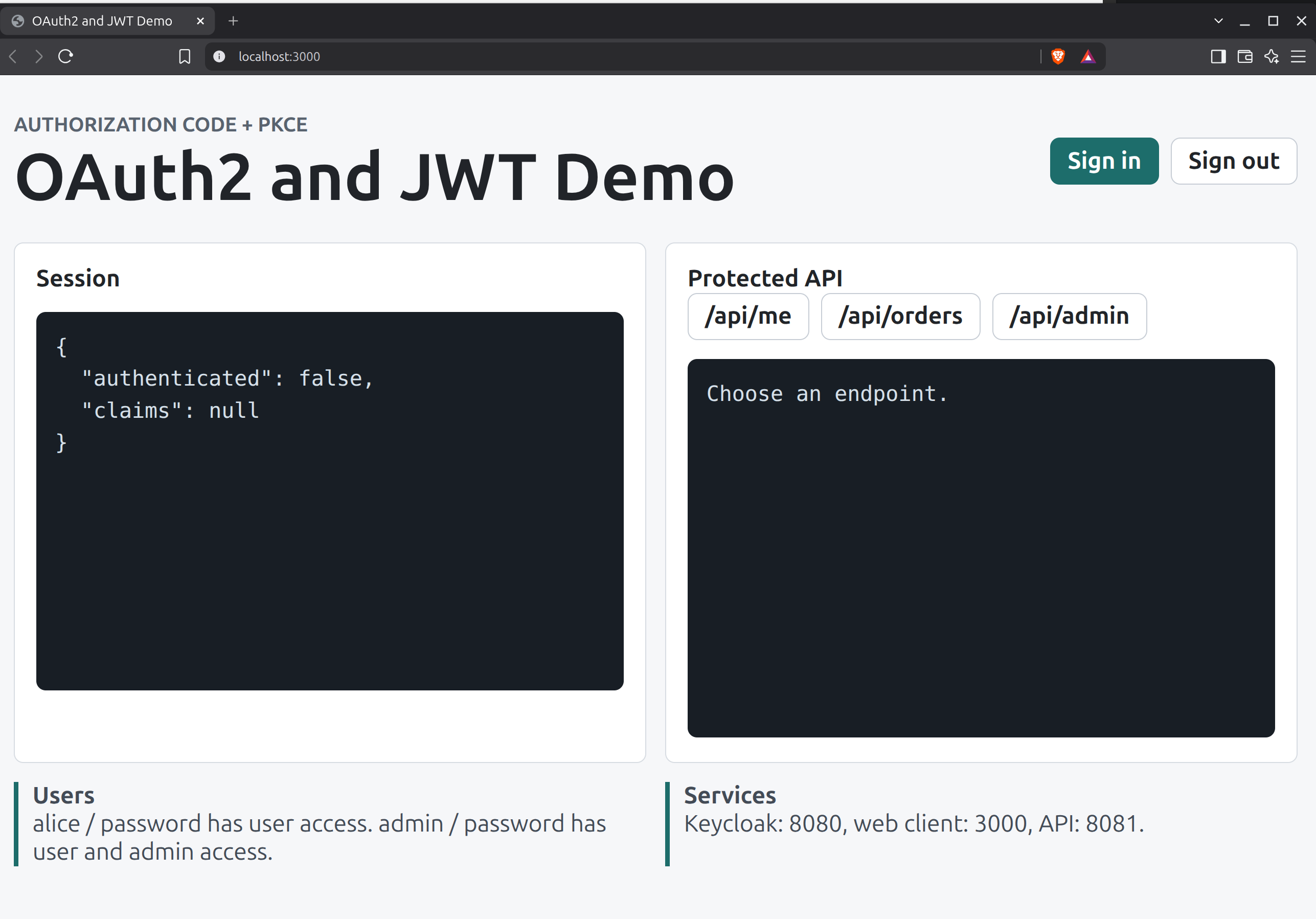Go forward with the forward arrow
The width and height of the screenshot is (1316, 919).
[x=38, y=56]
